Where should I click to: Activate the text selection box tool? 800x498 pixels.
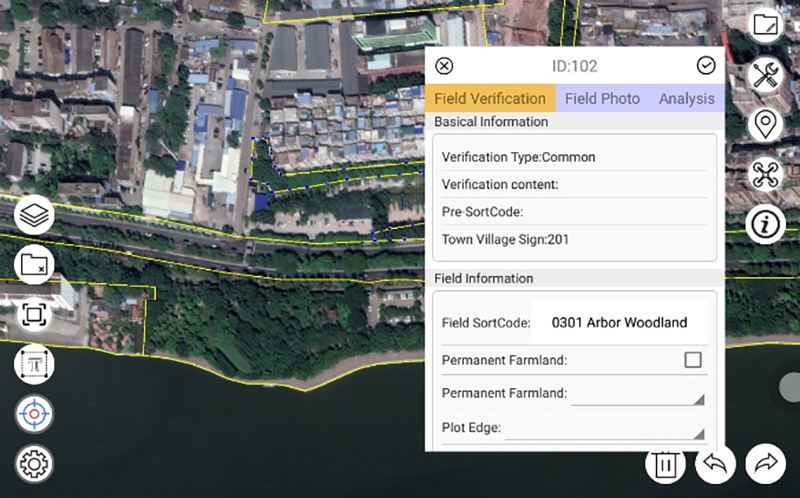pos(34,364)
